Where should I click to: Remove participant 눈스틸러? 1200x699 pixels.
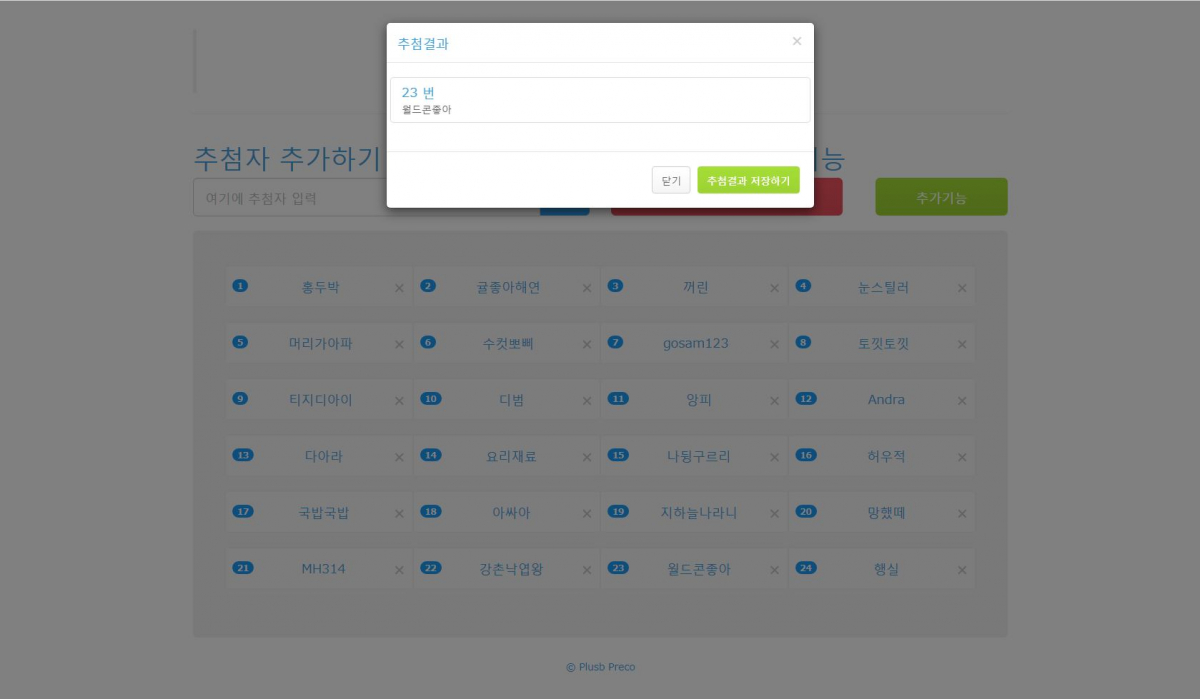(x=962, y=288)
